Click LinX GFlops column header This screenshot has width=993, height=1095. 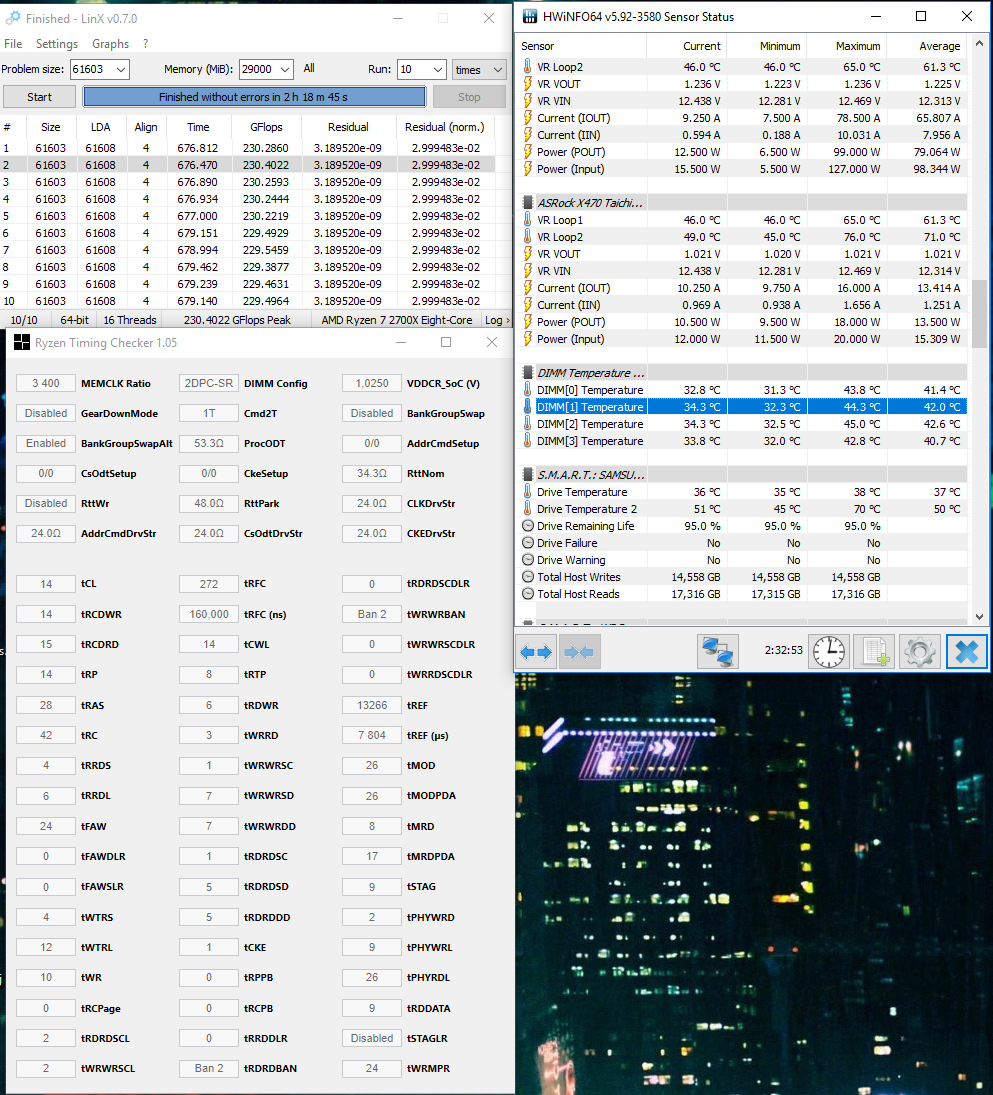pyautogui.click(x=266, y=127)
